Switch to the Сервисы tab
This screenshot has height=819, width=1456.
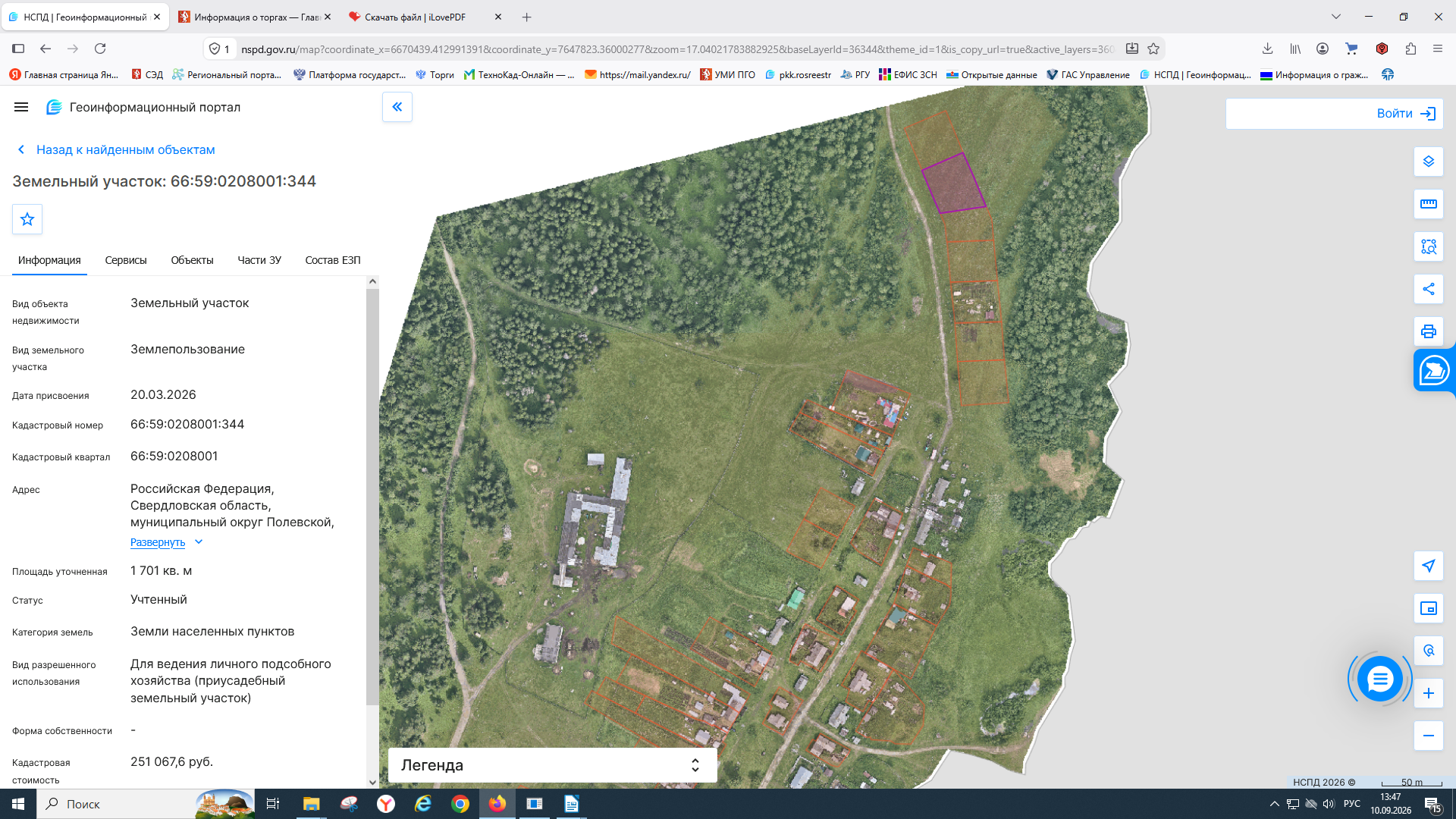[126, 260]
